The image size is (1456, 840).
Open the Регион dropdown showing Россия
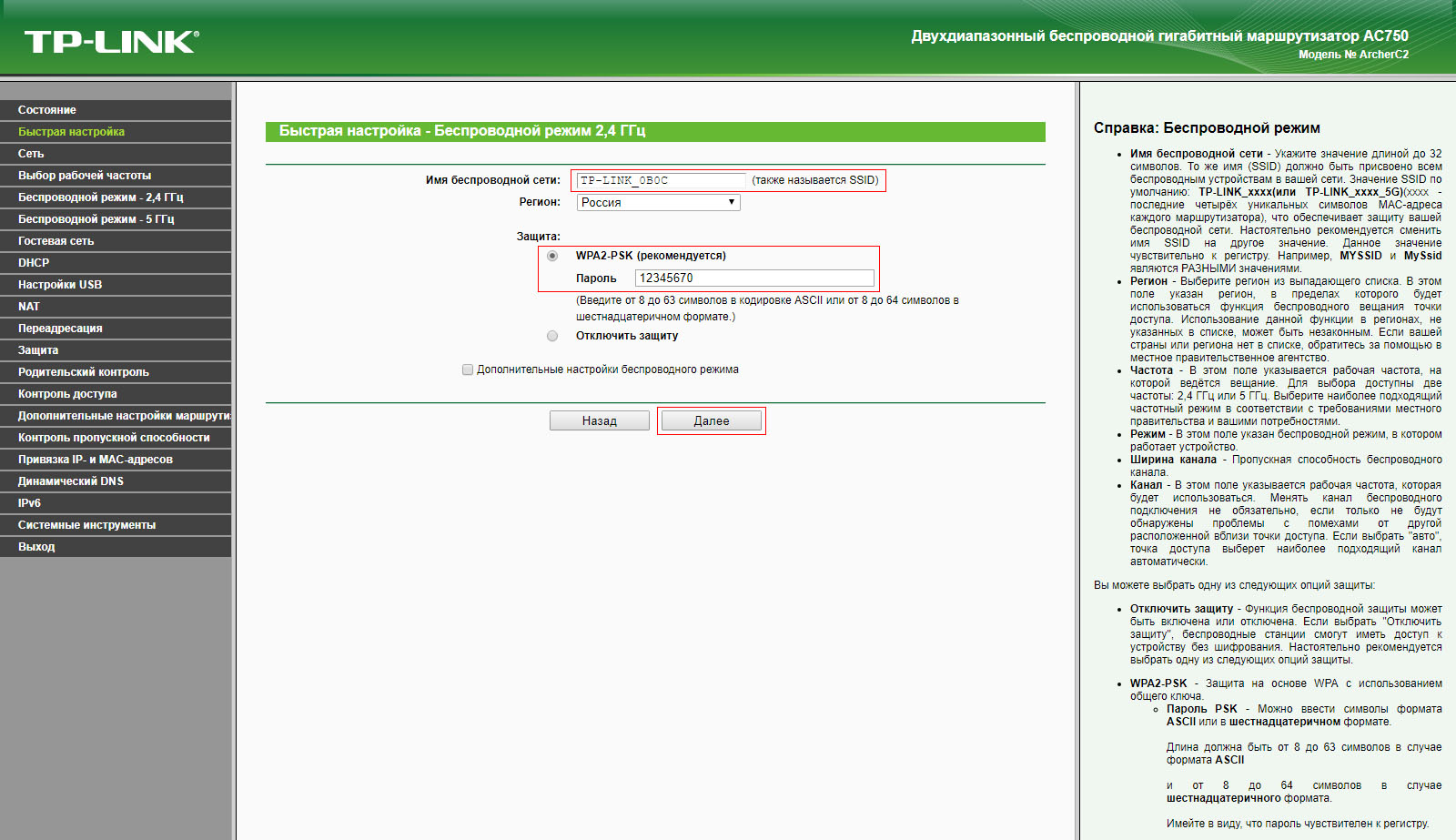pos(658,202)
